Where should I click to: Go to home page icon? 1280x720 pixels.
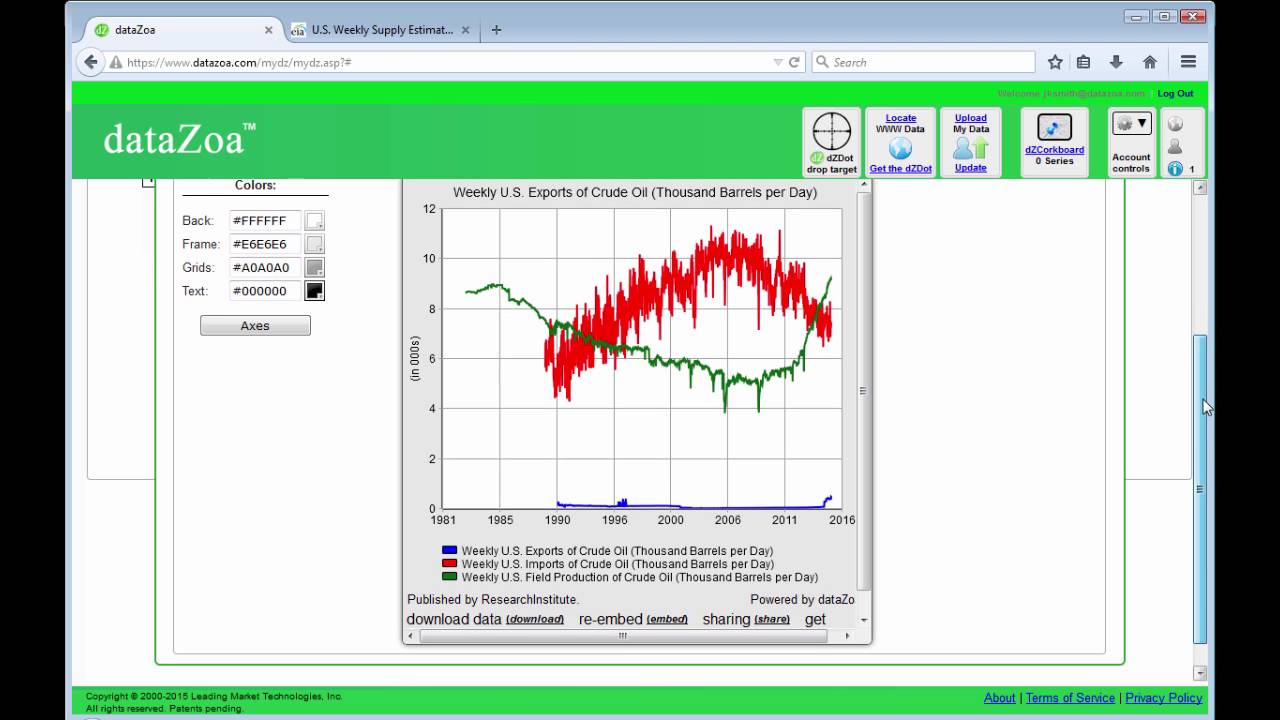pos(1150,62)
